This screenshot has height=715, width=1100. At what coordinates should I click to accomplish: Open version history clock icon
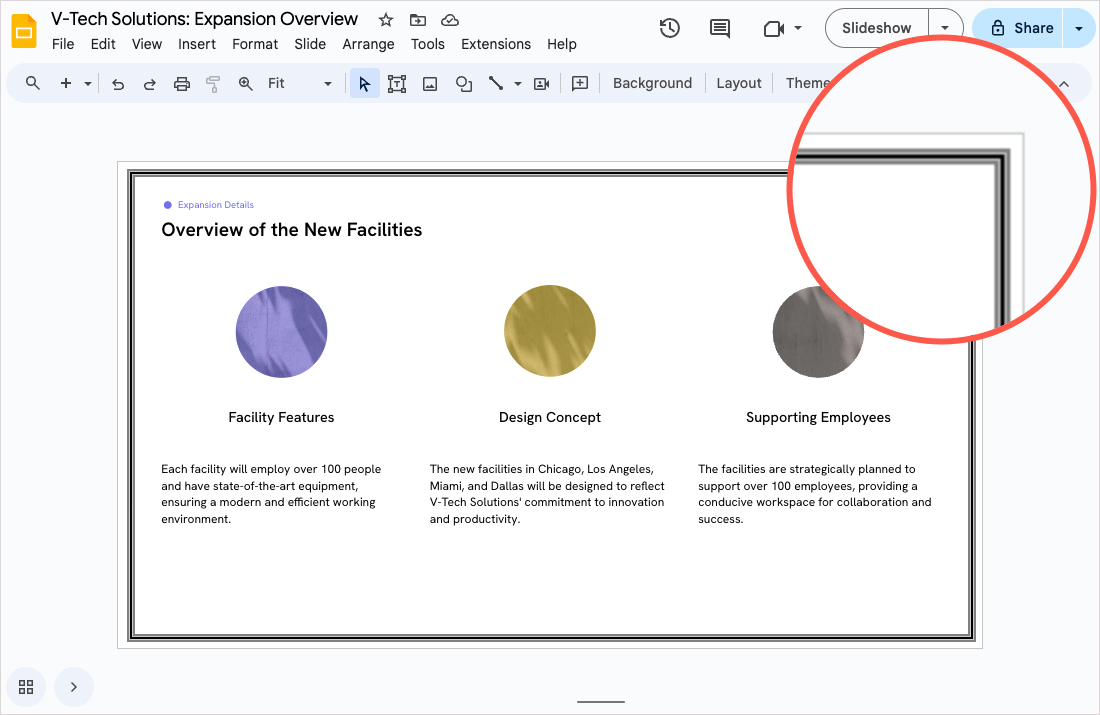[x=670, y=28]
